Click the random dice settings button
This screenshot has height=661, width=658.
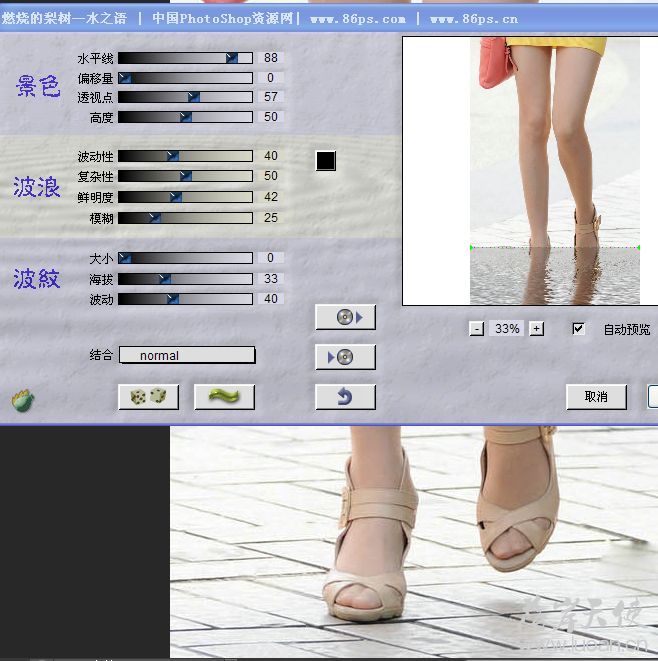[x=148, y=397]
